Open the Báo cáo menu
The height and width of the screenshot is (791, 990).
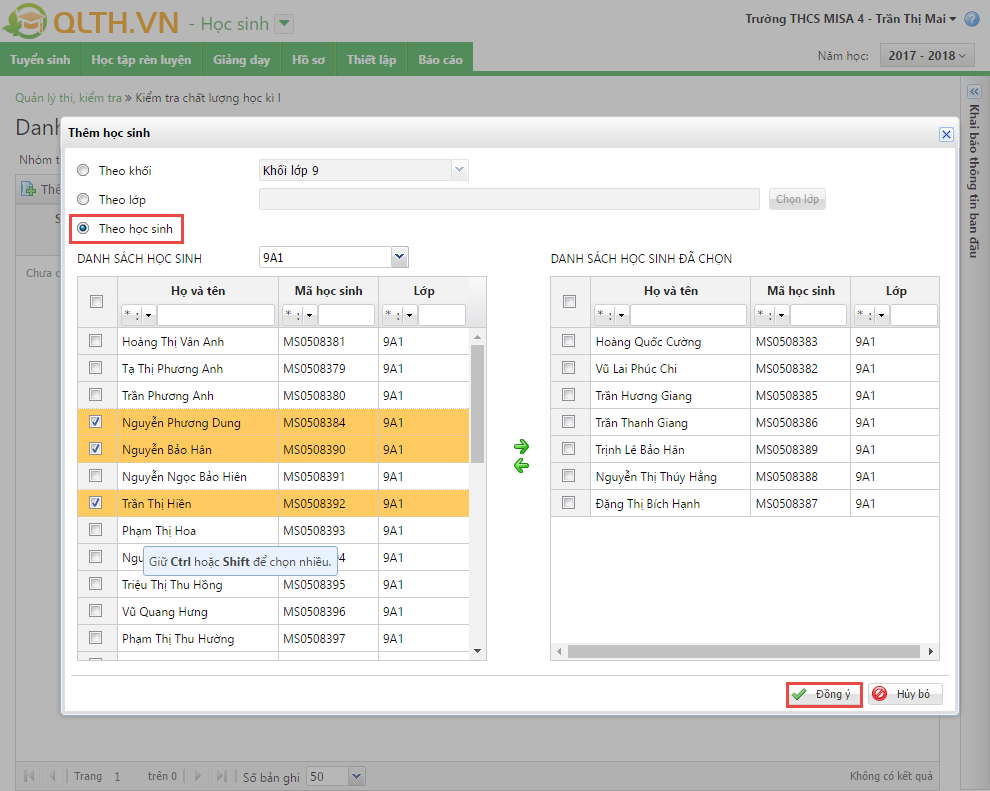click(x=440, y=60)
